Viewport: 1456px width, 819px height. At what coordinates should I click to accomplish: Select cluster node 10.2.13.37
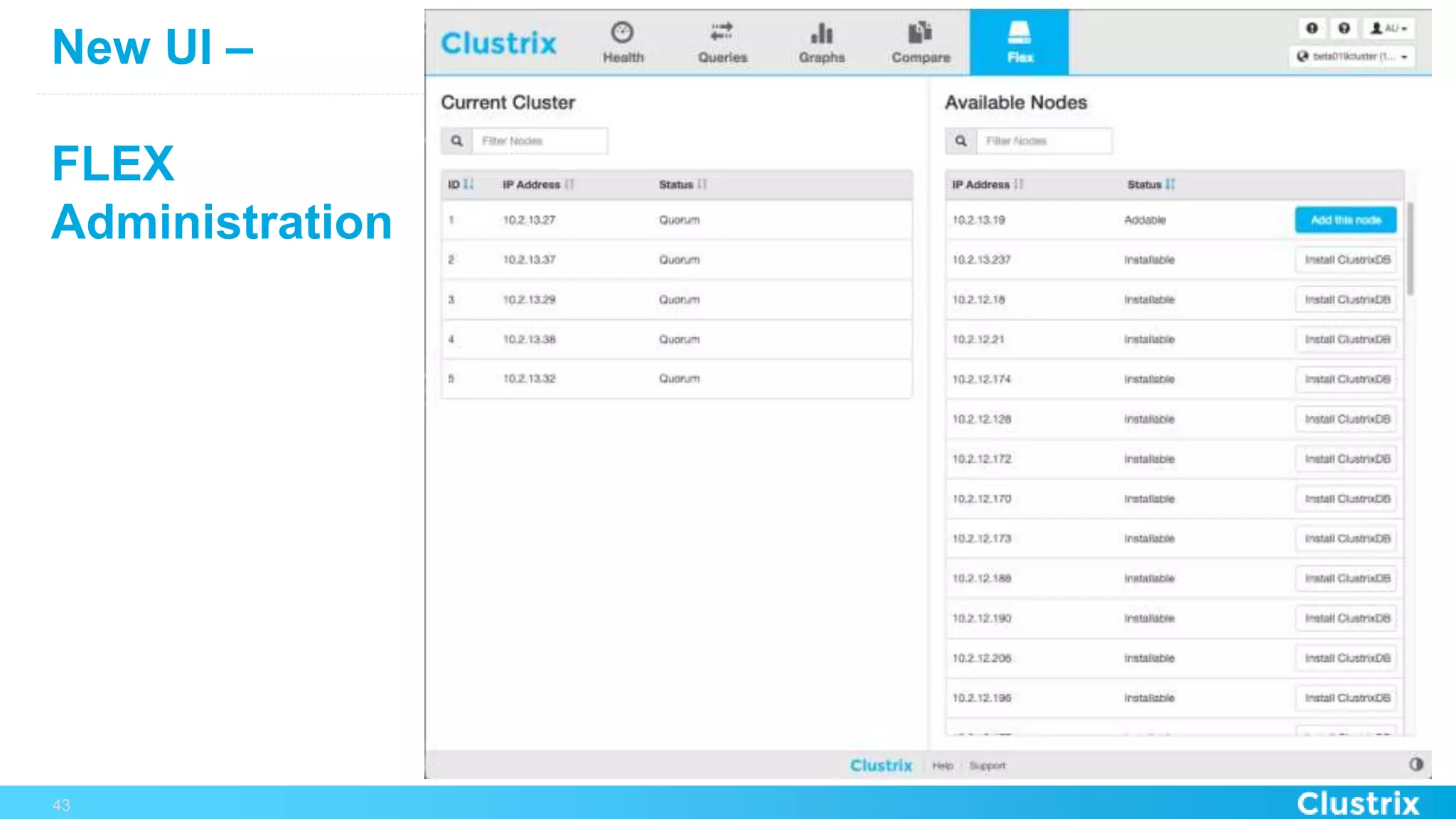(x=676, y=259)
